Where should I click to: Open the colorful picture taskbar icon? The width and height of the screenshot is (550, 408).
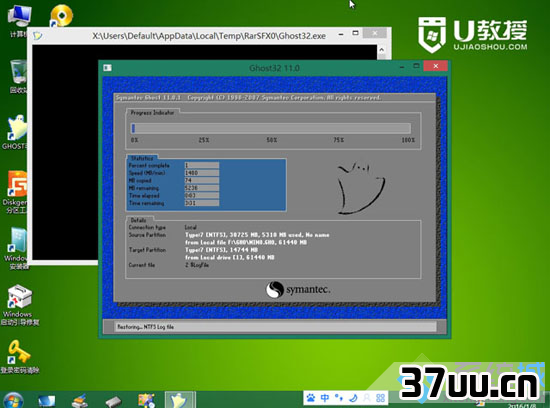click(x=146, y=400)
